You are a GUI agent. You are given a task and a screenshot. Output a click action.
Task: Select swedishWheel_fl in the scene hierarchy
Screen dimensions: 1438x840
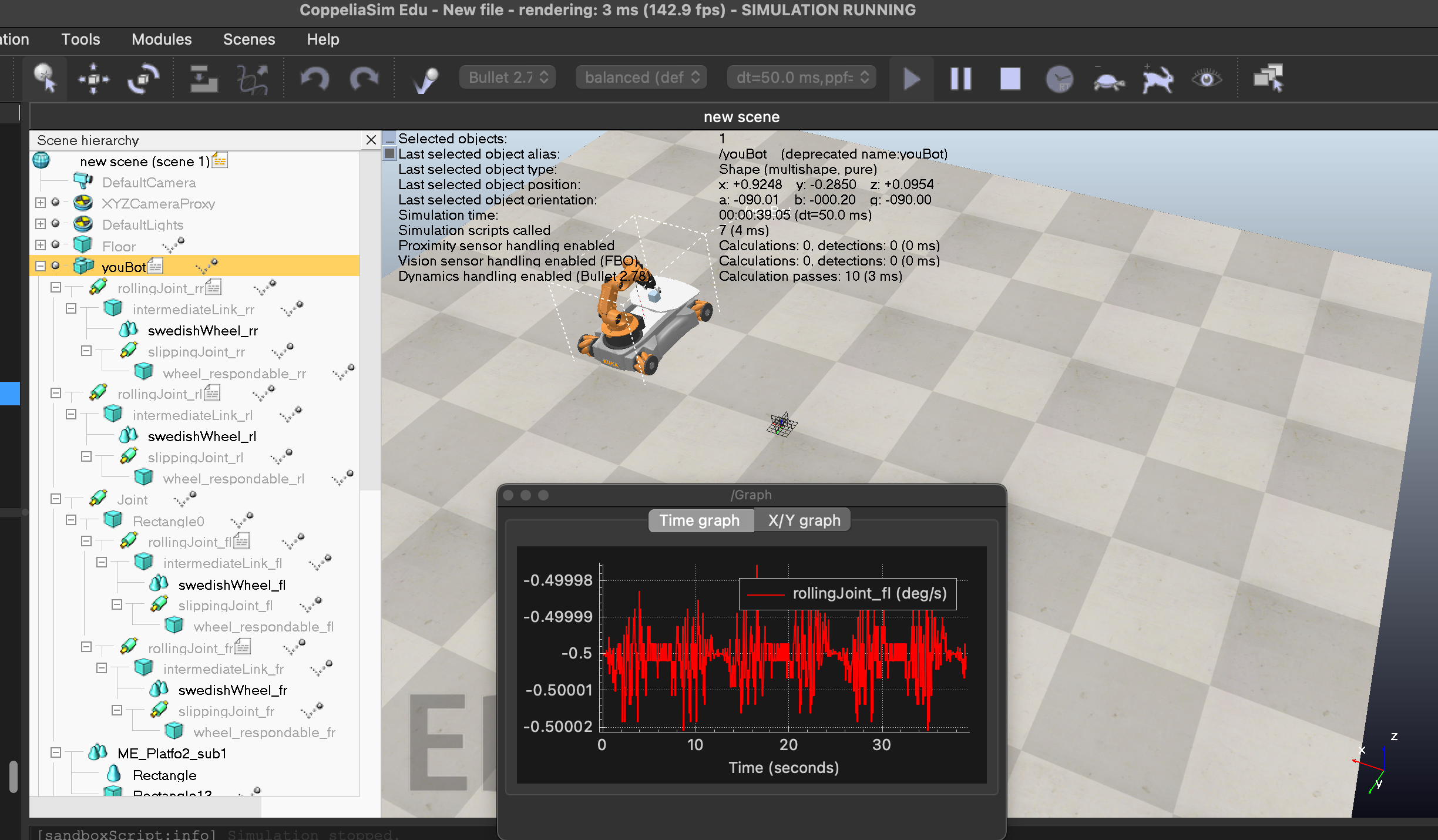pos(231,584)
